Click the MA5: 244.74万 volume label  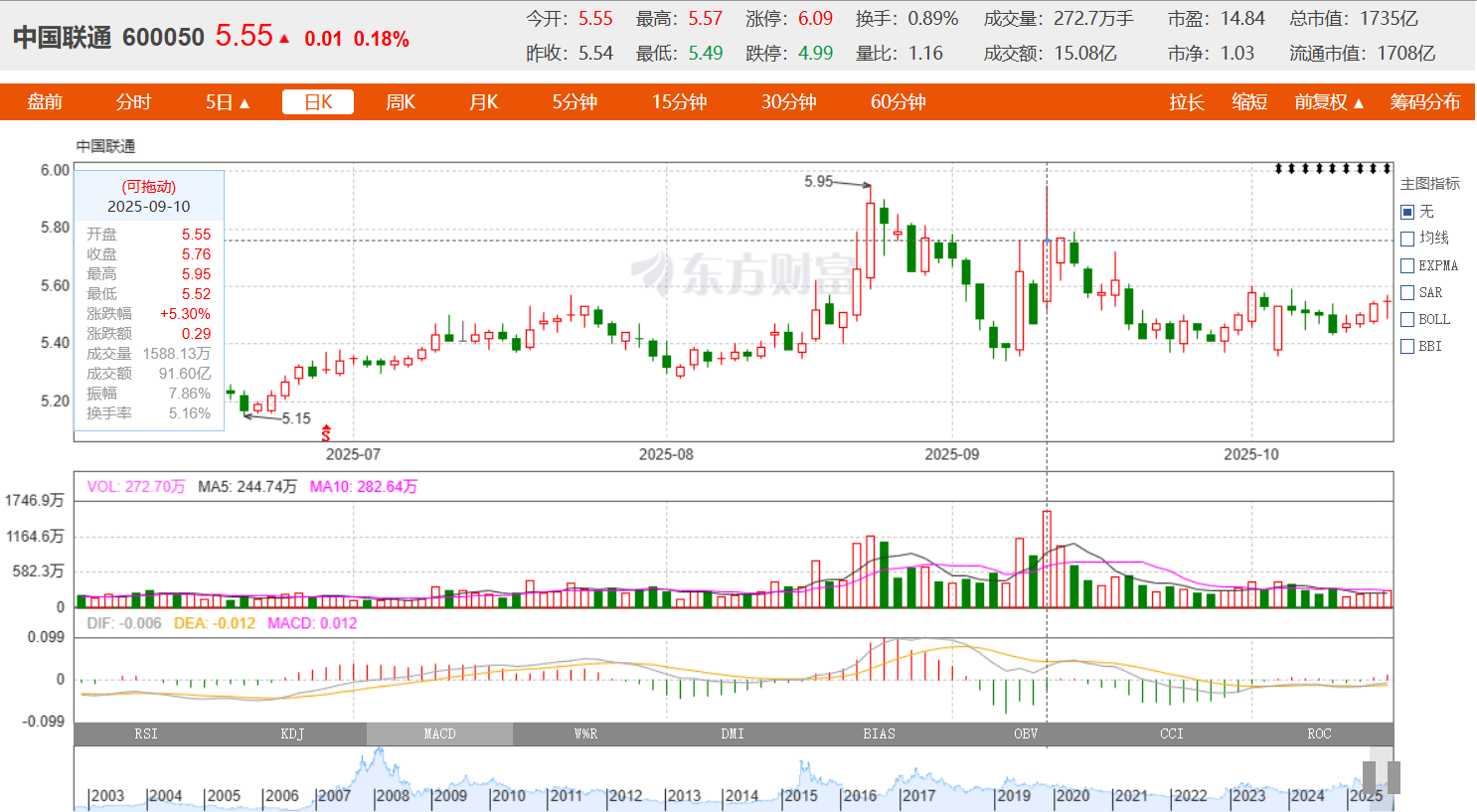tap(247, 486)
